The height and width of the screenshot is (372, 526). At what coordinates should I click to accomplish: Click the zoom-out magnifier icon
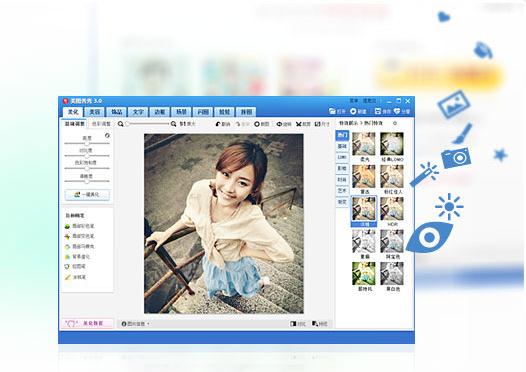pyautogui.click(x=121, y=124)
